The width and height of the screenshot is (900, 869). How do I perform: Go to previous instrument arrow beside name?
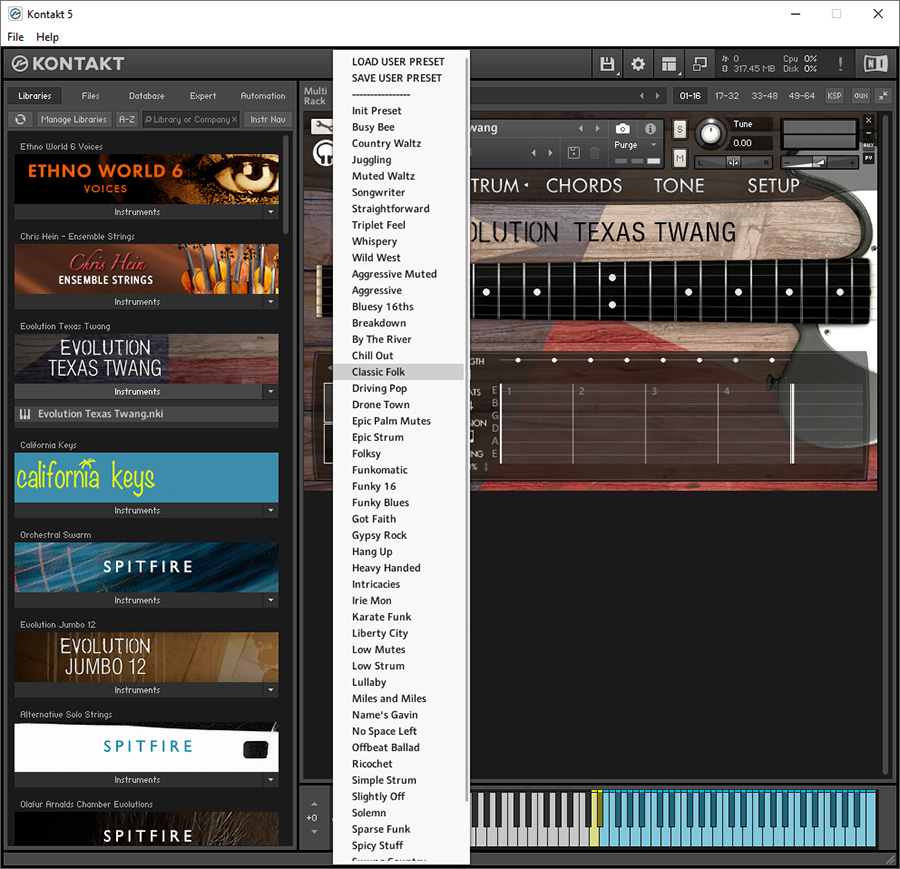click(581, 129)
